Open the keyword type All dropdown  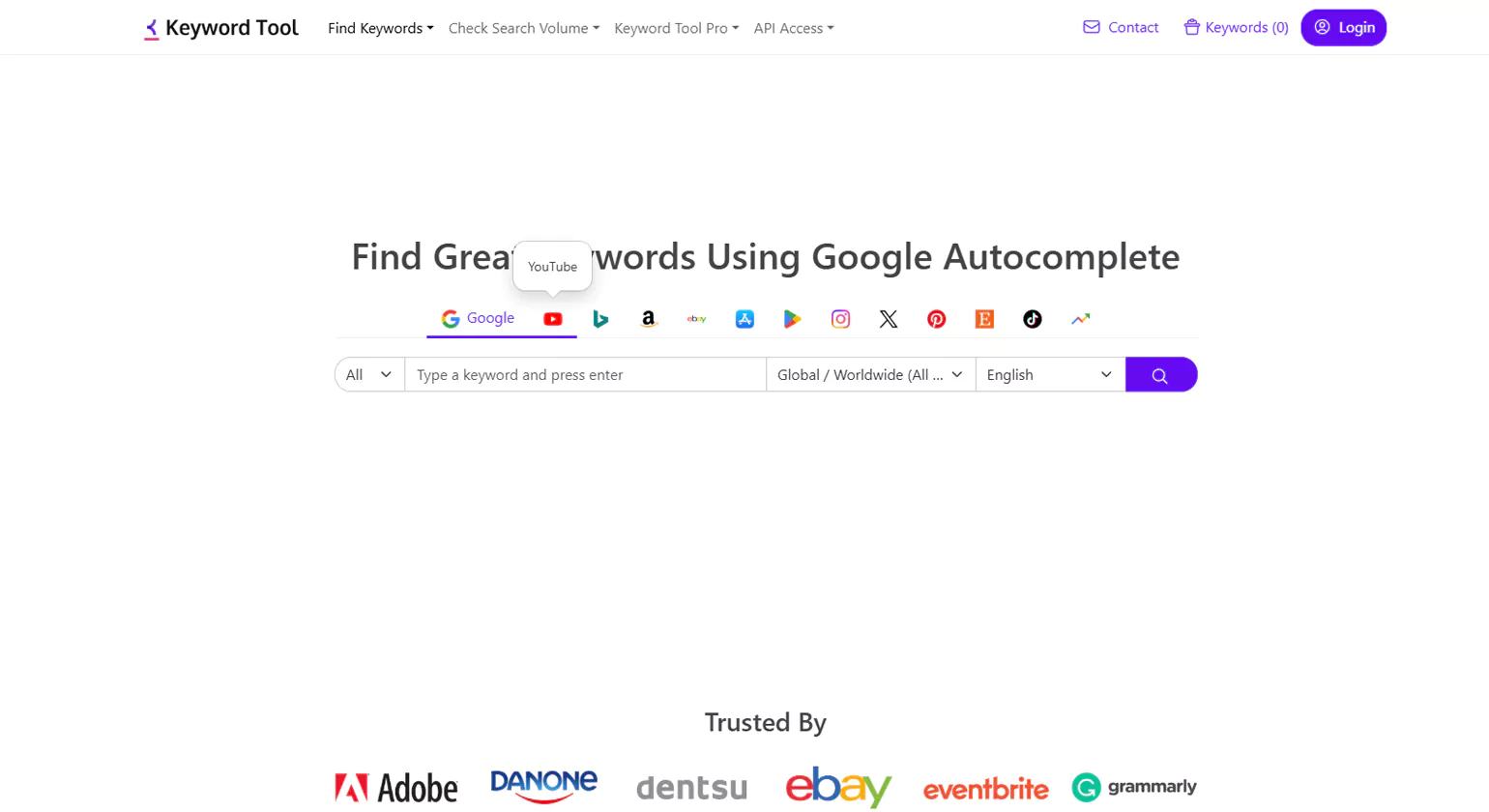click(x=368, y=374)
